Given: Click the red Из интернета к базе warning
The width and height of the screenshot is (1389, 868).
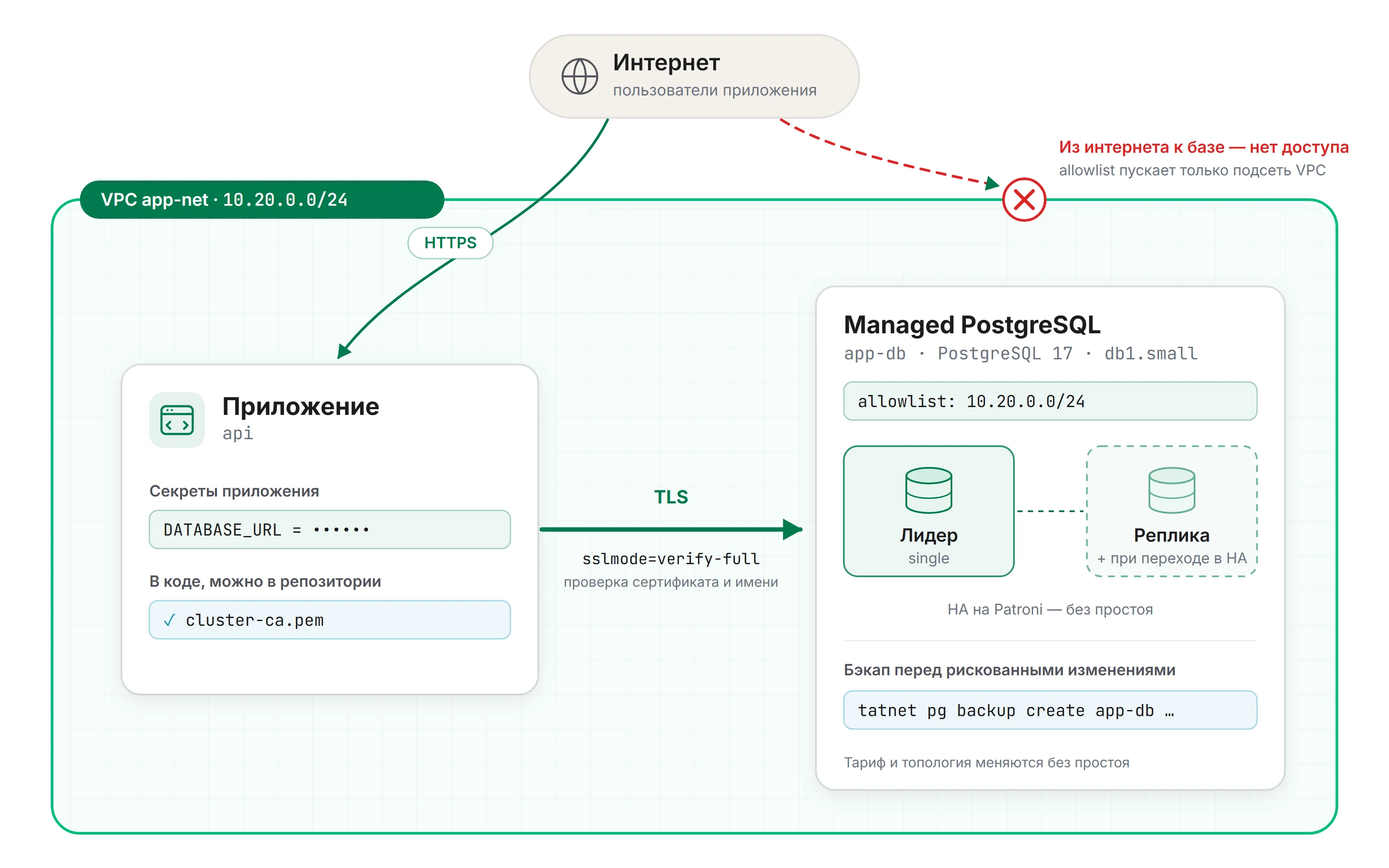Looking at the screenshot, I should click(1203, 147).
